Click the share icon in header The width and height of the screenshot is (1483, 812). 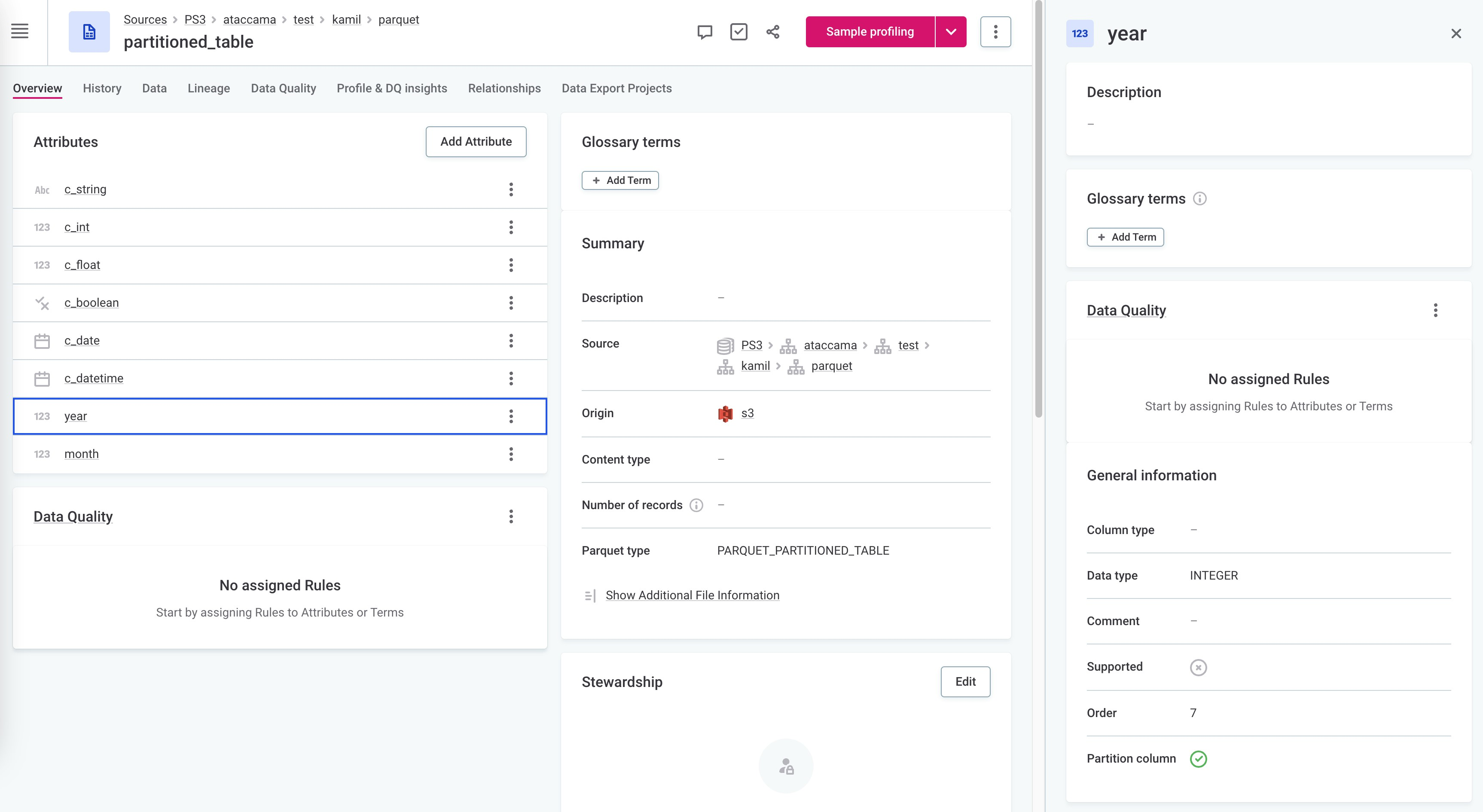click(x=772, y=32)
